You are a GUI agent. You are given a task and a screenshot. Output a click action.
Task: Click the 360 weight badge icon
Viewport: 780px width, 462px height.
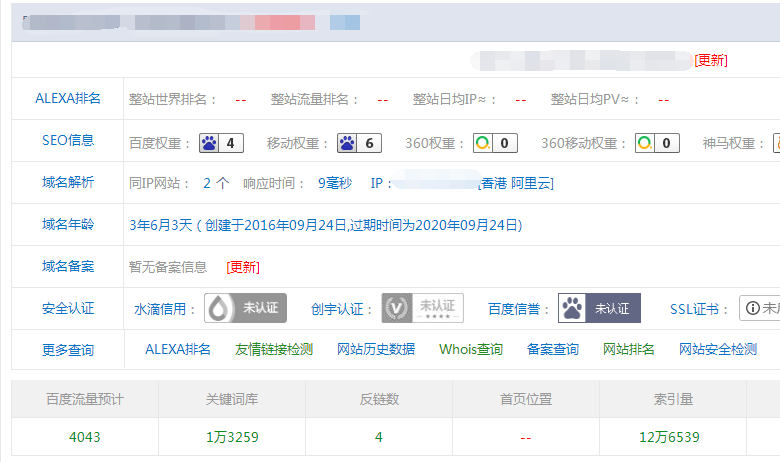pyautogui.click(x=495, y=143)
